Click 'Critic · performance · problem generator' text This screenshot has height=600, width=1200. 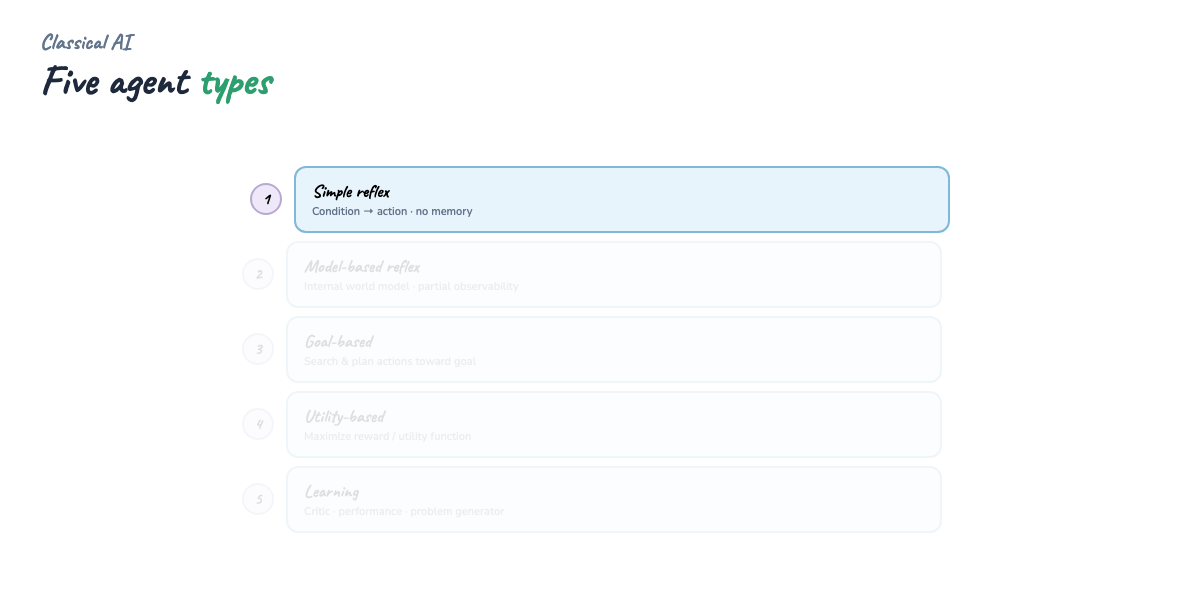tap(404, 511)
